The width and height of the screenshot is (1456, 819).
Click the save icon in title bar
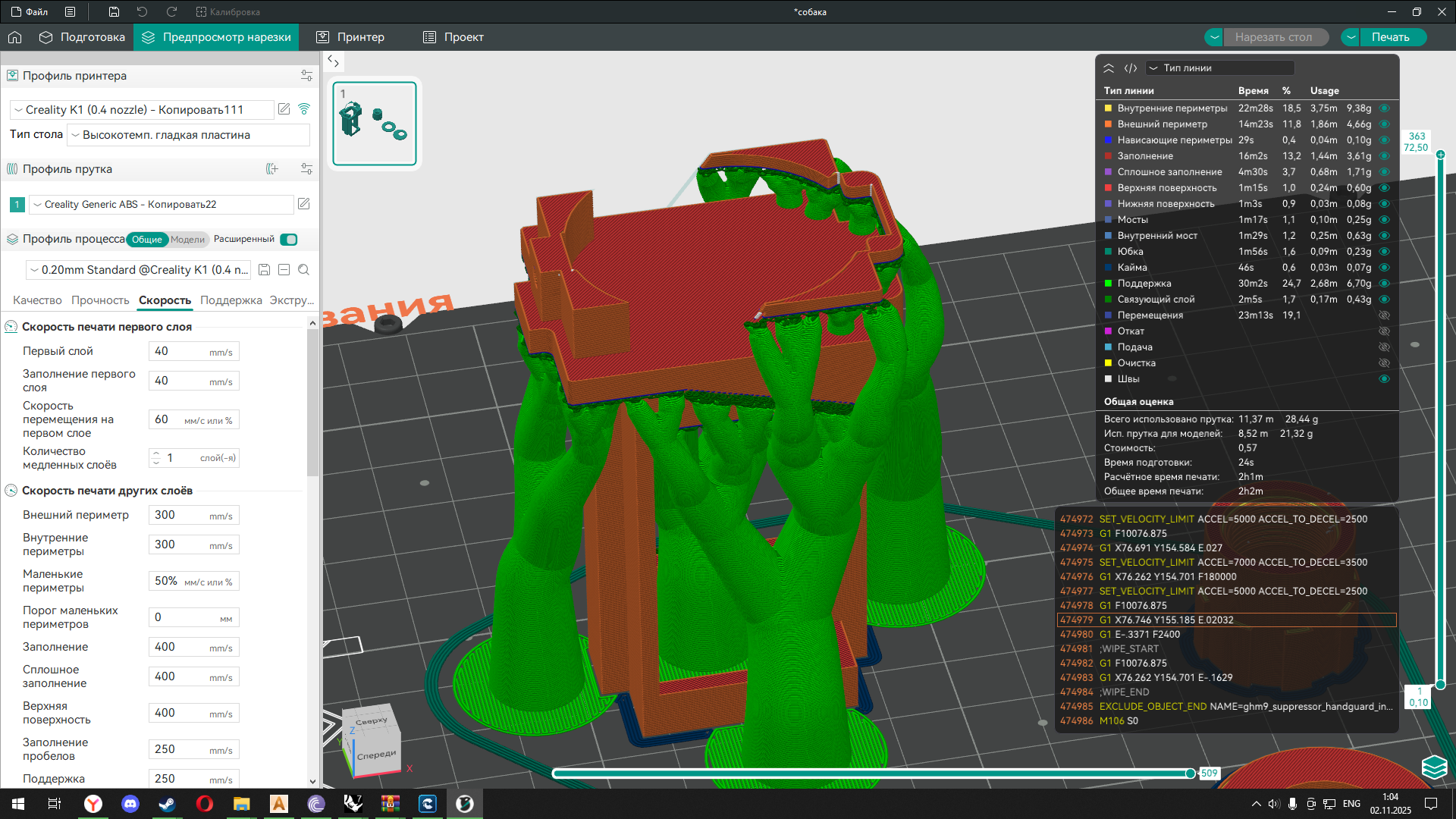114,12
